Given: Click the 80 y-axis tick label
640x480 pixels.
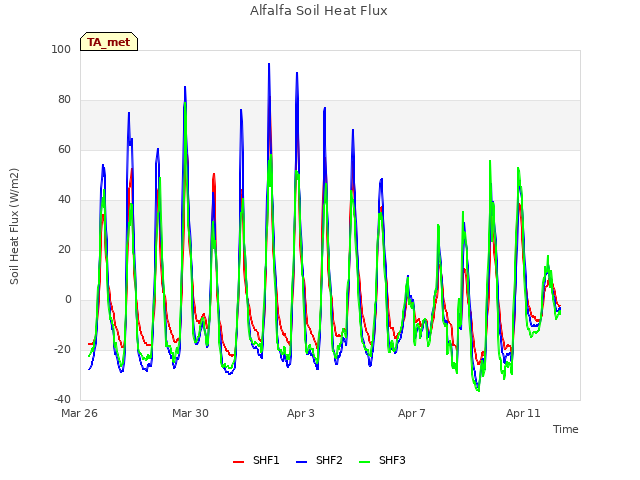Looking at the screenshot, I should point(64,100).
